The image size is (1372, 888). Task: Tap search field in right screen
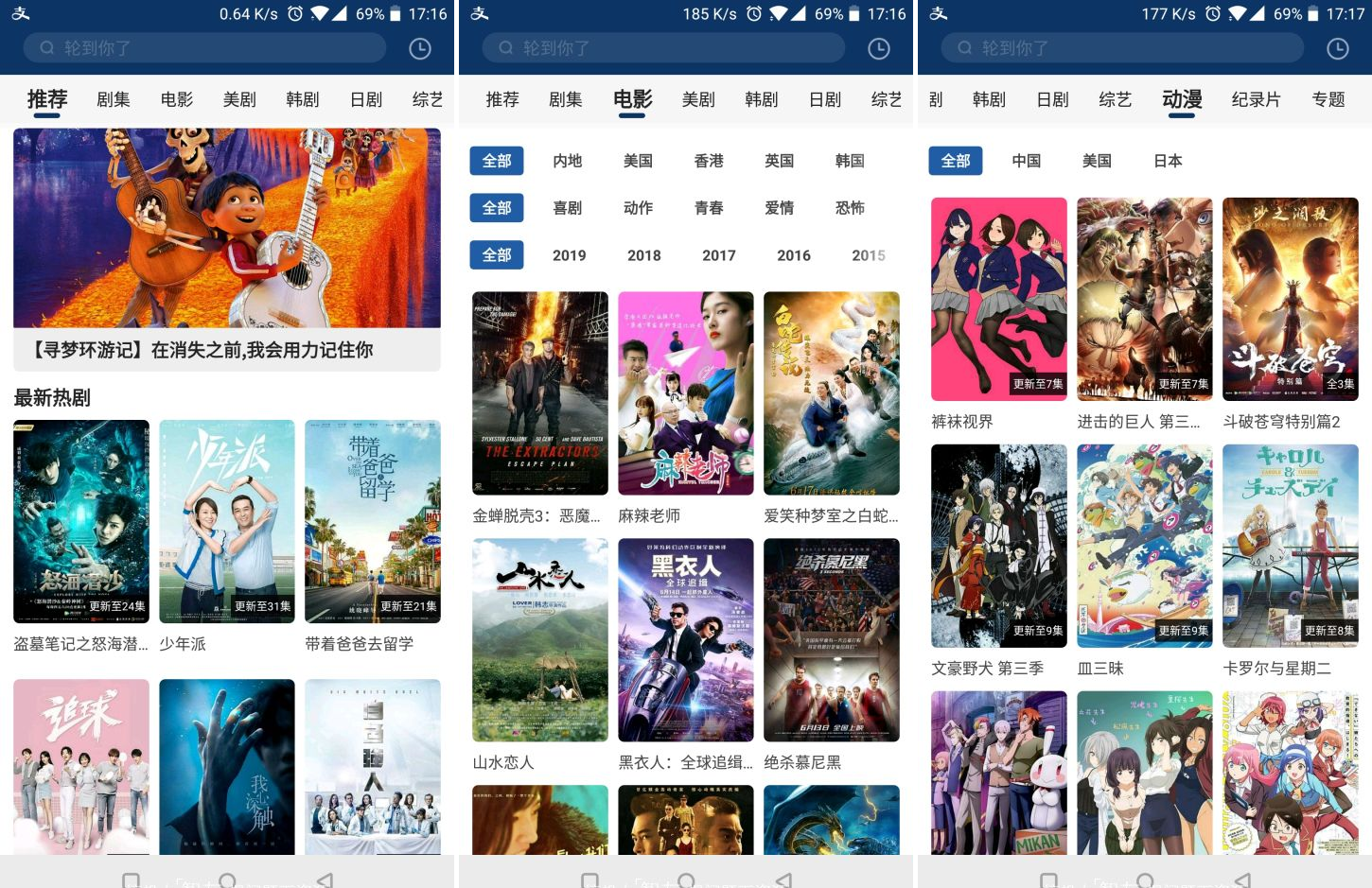coord(1123,47)
